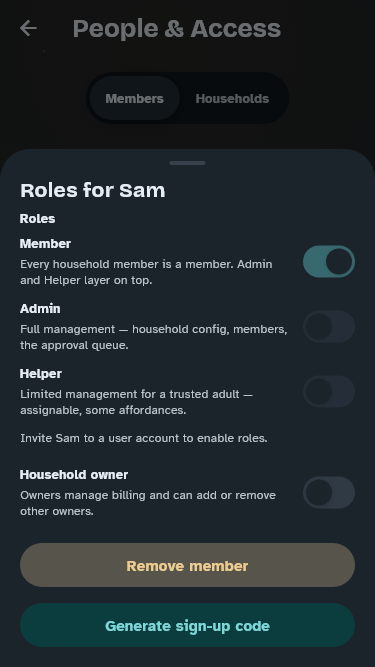Enable the Household owner switch

pyautogui.click(x=329, y=492)
